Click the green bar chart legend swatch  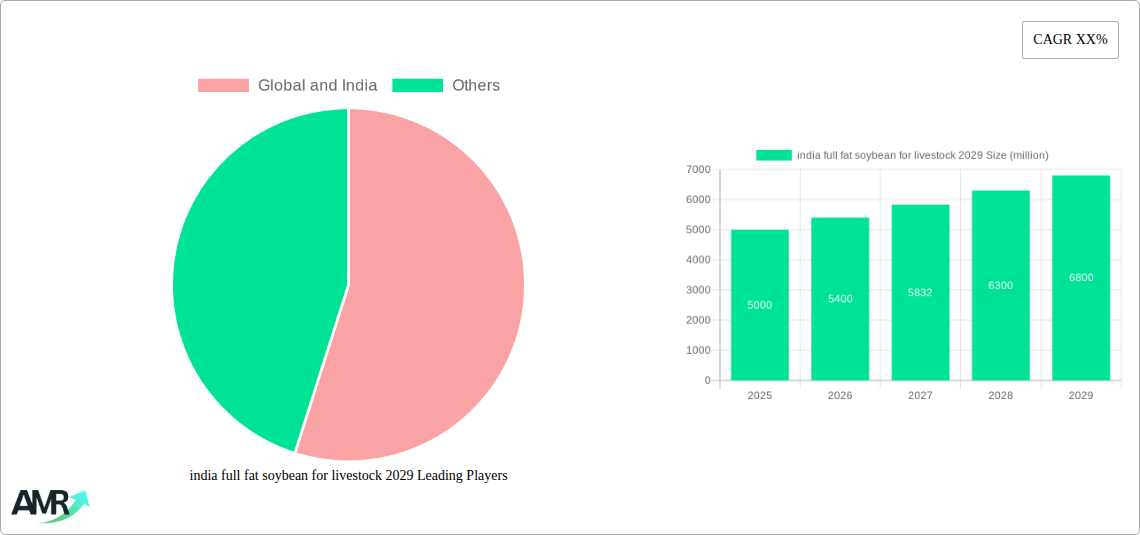pos(774,155)
